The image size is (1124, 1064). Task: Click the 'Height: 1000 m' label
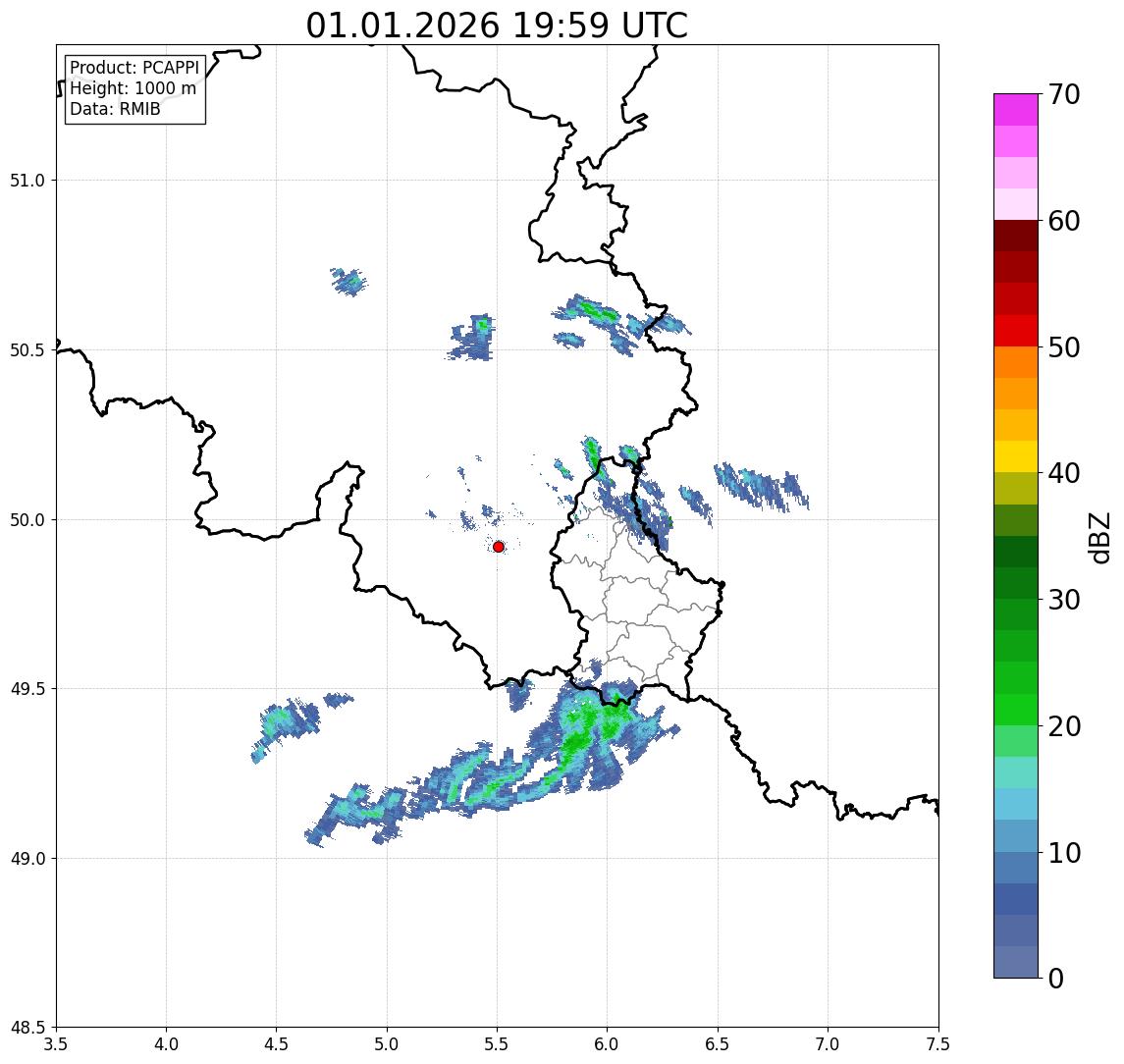(133, 88)
